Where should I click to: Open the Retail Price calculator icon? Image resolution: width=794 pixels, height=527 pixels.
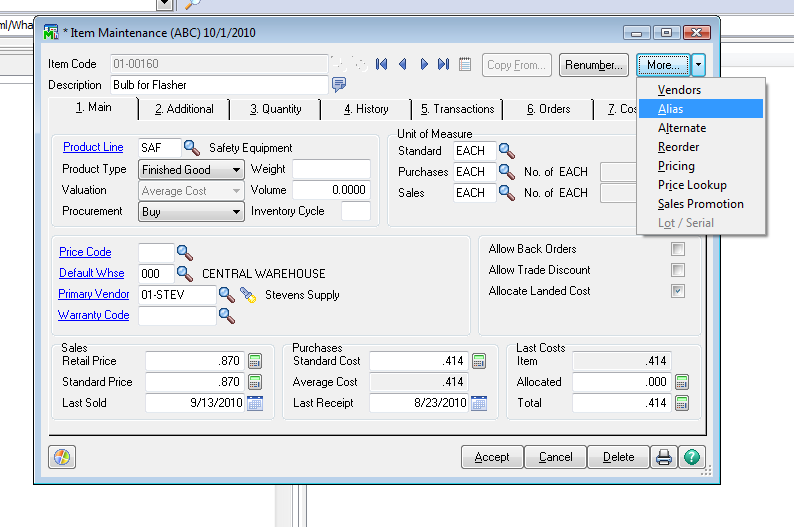pyautogui.click(x=255, y=361)
